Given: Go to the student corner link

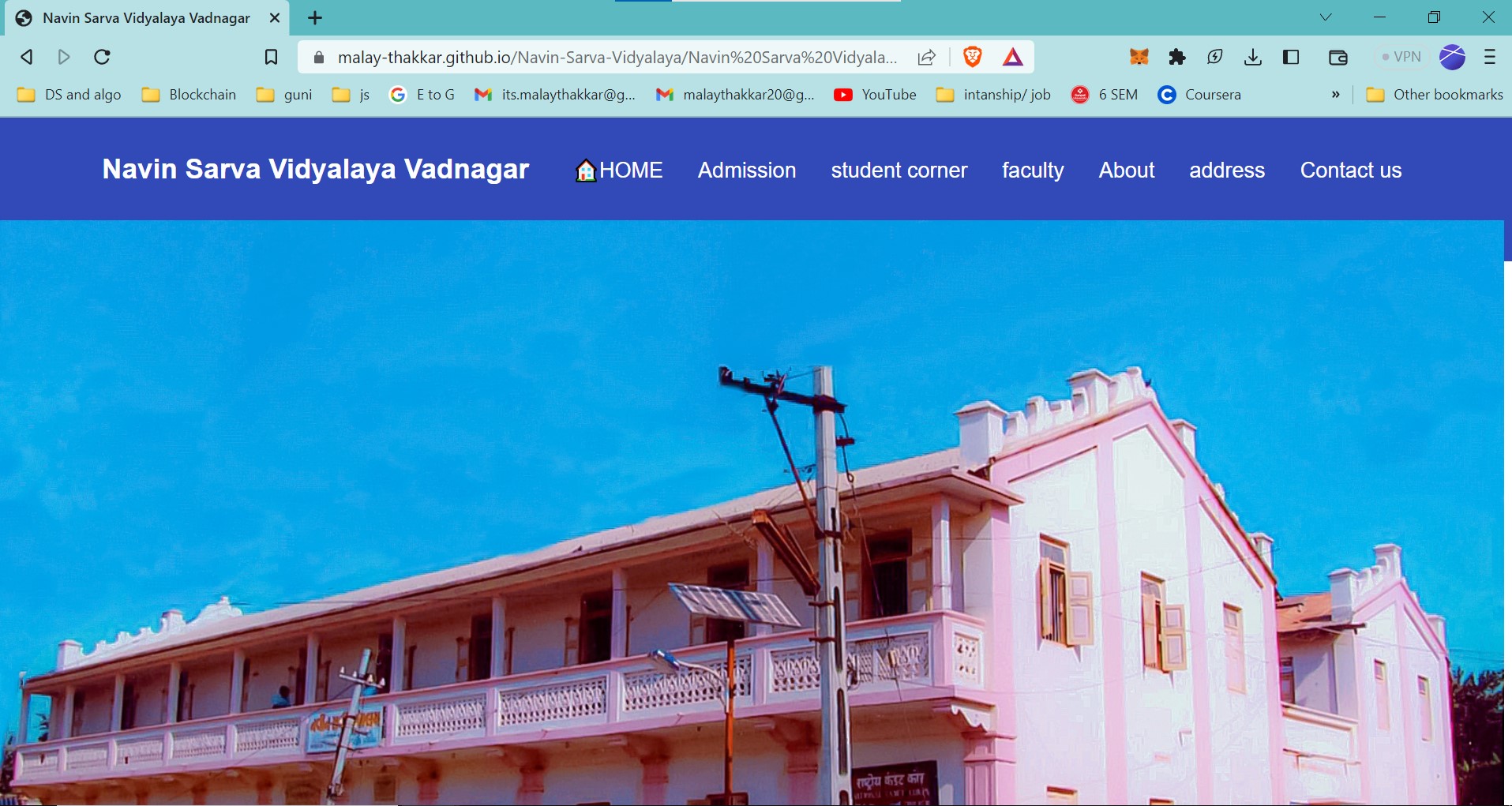Looking at the screenshot, I should [x=899, y=171].
